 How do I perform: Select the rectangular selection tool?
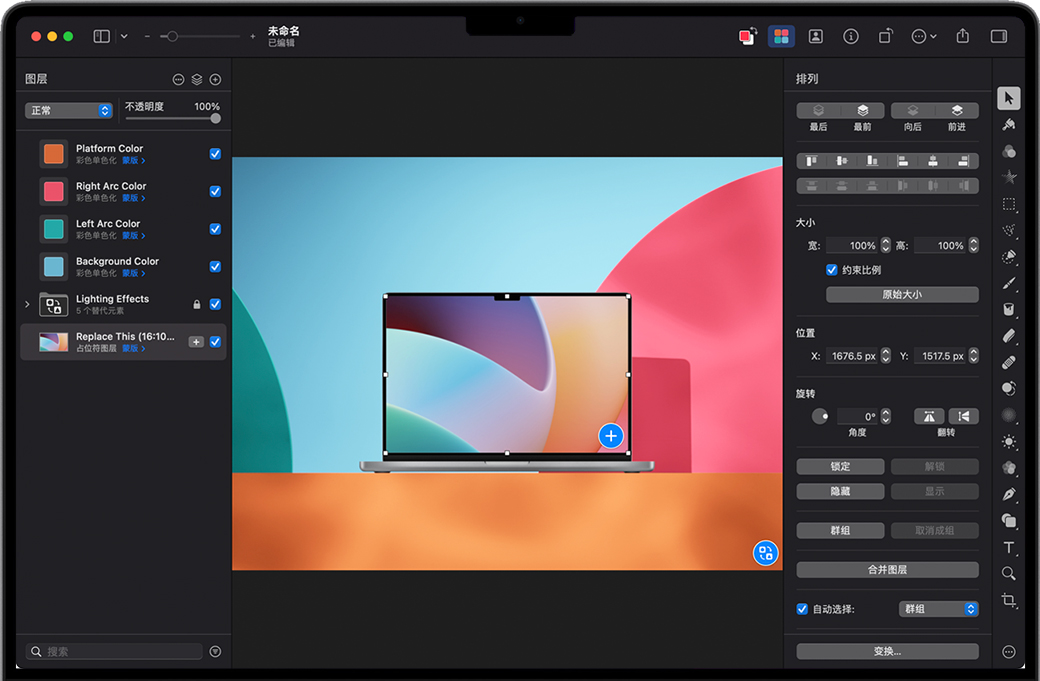pyautogui.click(x=1009, y=204)
